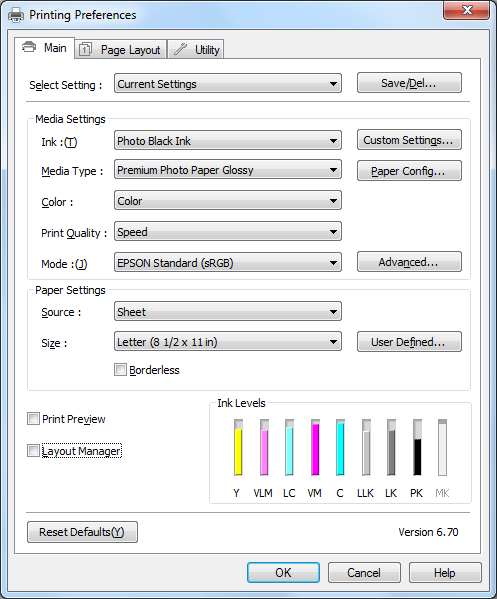
Task: Open the Select Setting combo box
Action: coord(228,83)
